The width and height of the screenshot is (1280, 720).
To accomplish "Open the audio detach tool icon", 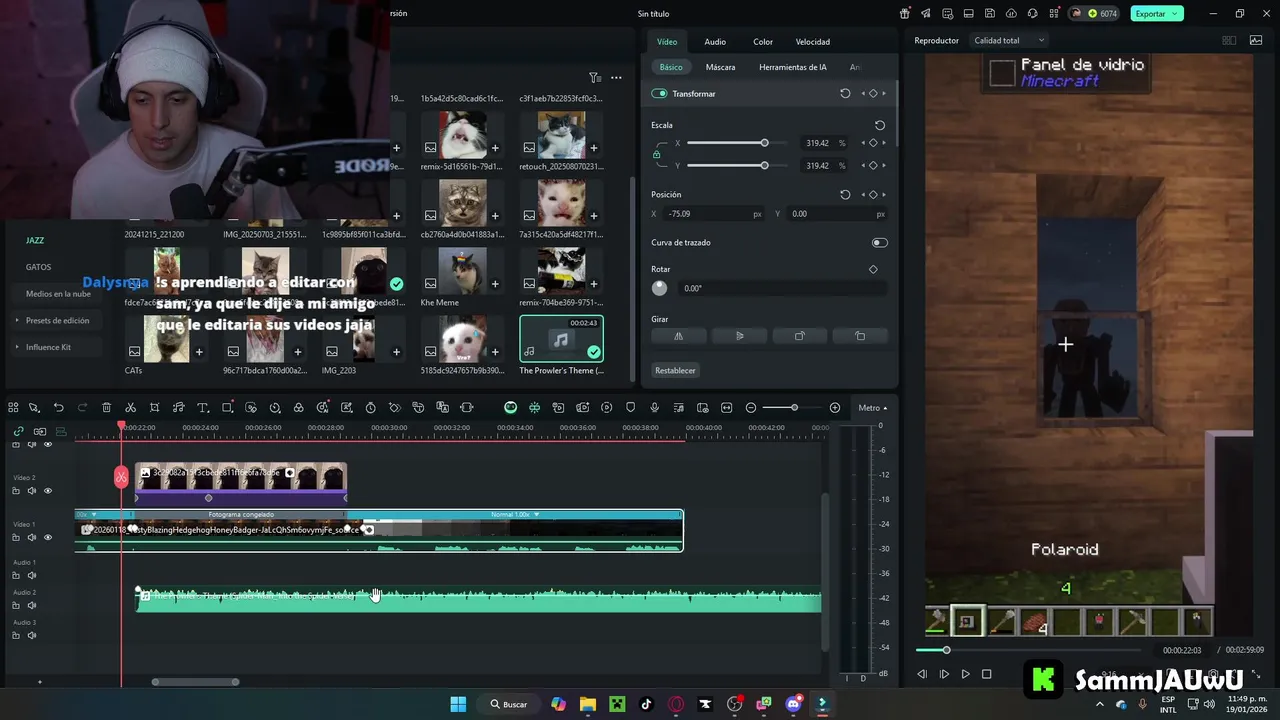I will pyautogui.click(x=178, y=408).
